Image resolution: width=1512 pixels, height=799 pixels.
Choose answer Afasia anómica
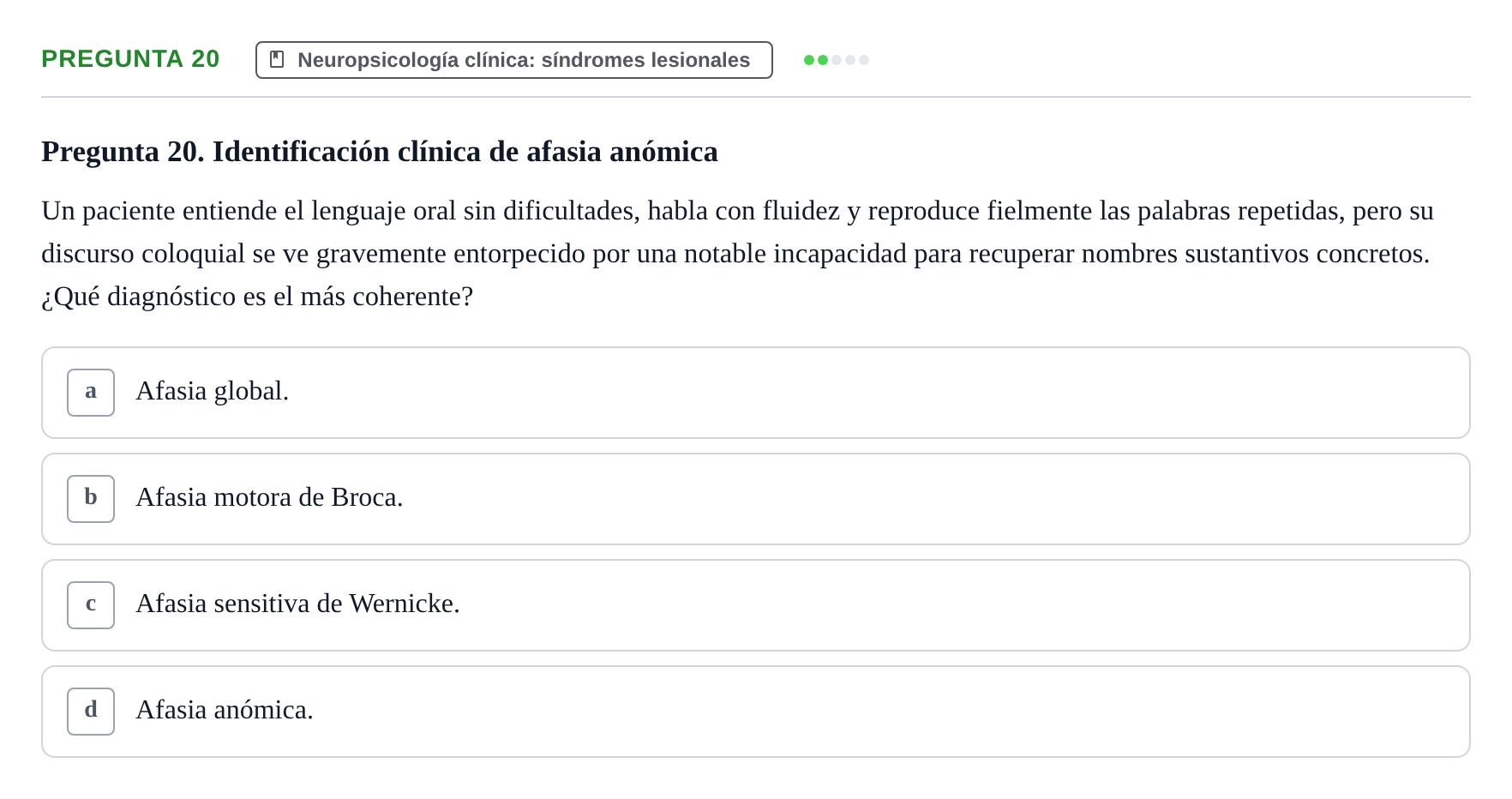click(756, 712)
